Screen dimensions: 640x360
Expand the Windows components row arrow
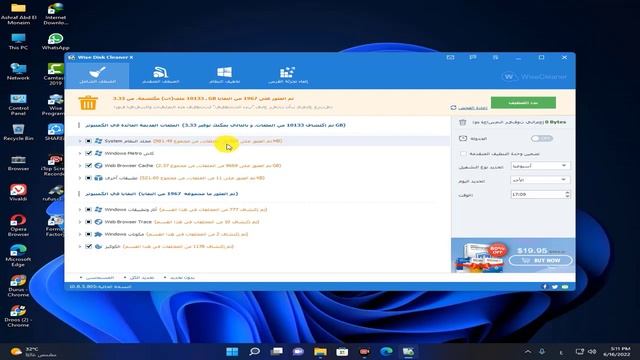[x=80, y=234]
